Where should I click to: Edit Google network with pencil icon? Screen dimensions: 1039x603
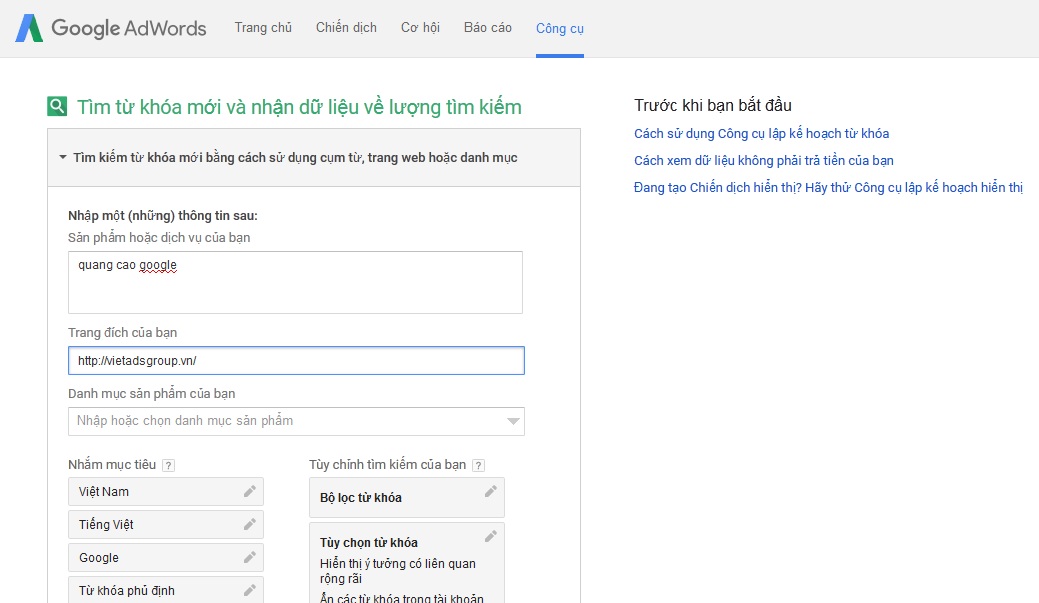tap(249, 557)
